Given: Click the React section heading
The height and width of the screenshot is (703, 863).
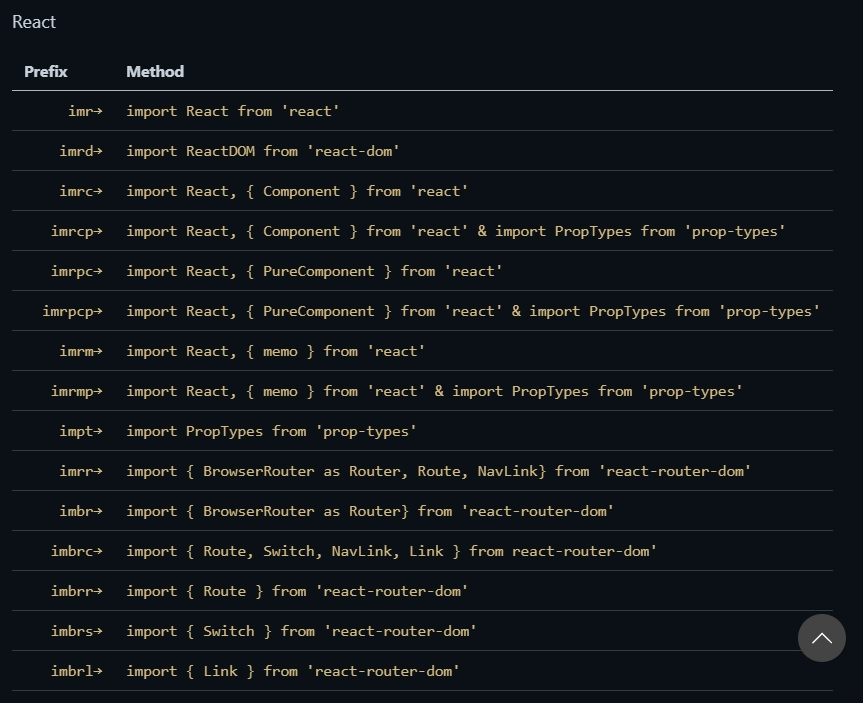Looking at the screenshot, I should point(34,22).
